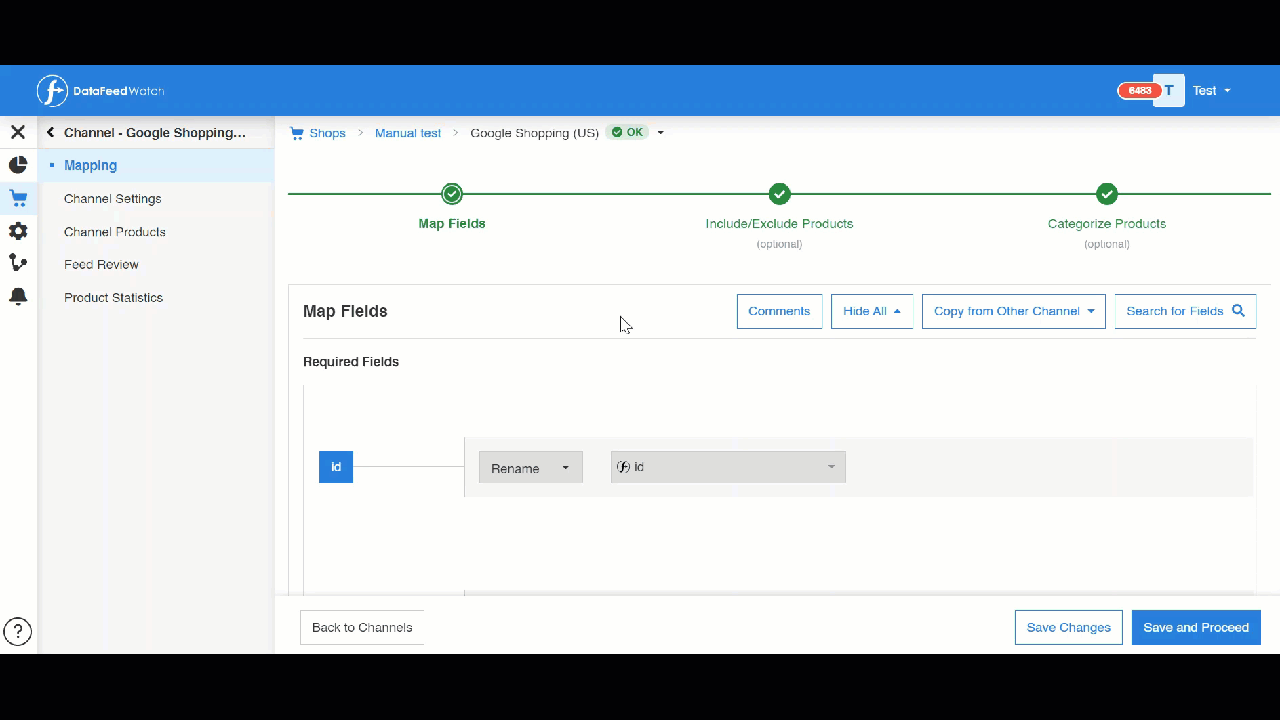Open the help question mark icon
The height and width of the screenshot is (720, 1280).
(x=18, y=631)
